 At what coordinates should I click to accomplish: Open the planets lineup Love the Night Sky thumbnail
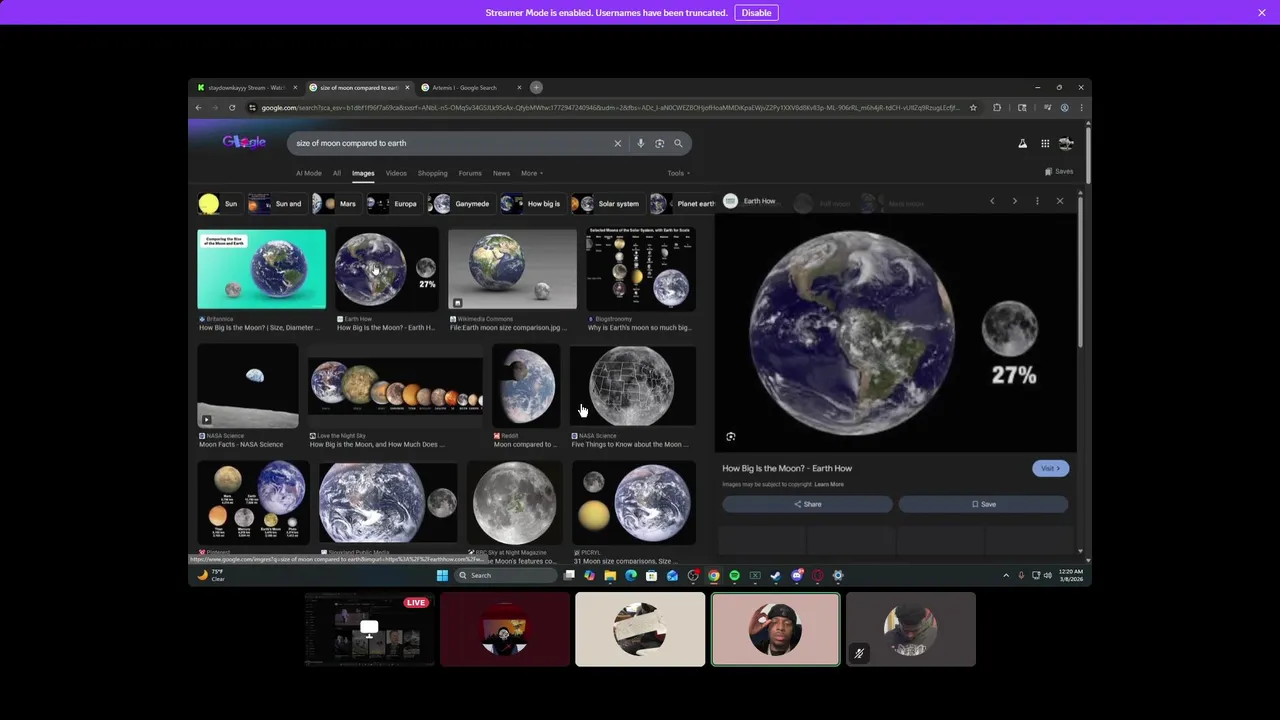395,386
